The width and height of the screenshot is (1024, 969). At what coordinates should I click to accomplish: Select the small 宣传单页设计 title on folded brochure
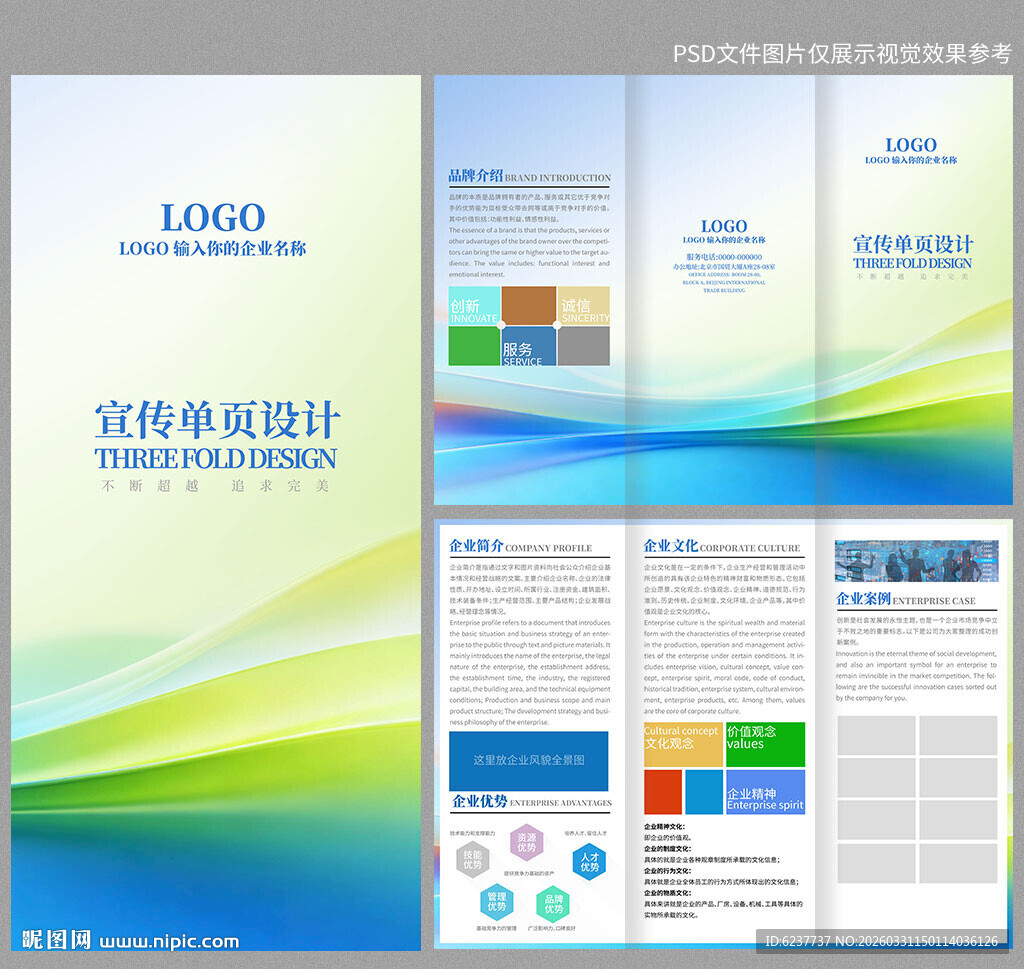click(x=913, y=245)
